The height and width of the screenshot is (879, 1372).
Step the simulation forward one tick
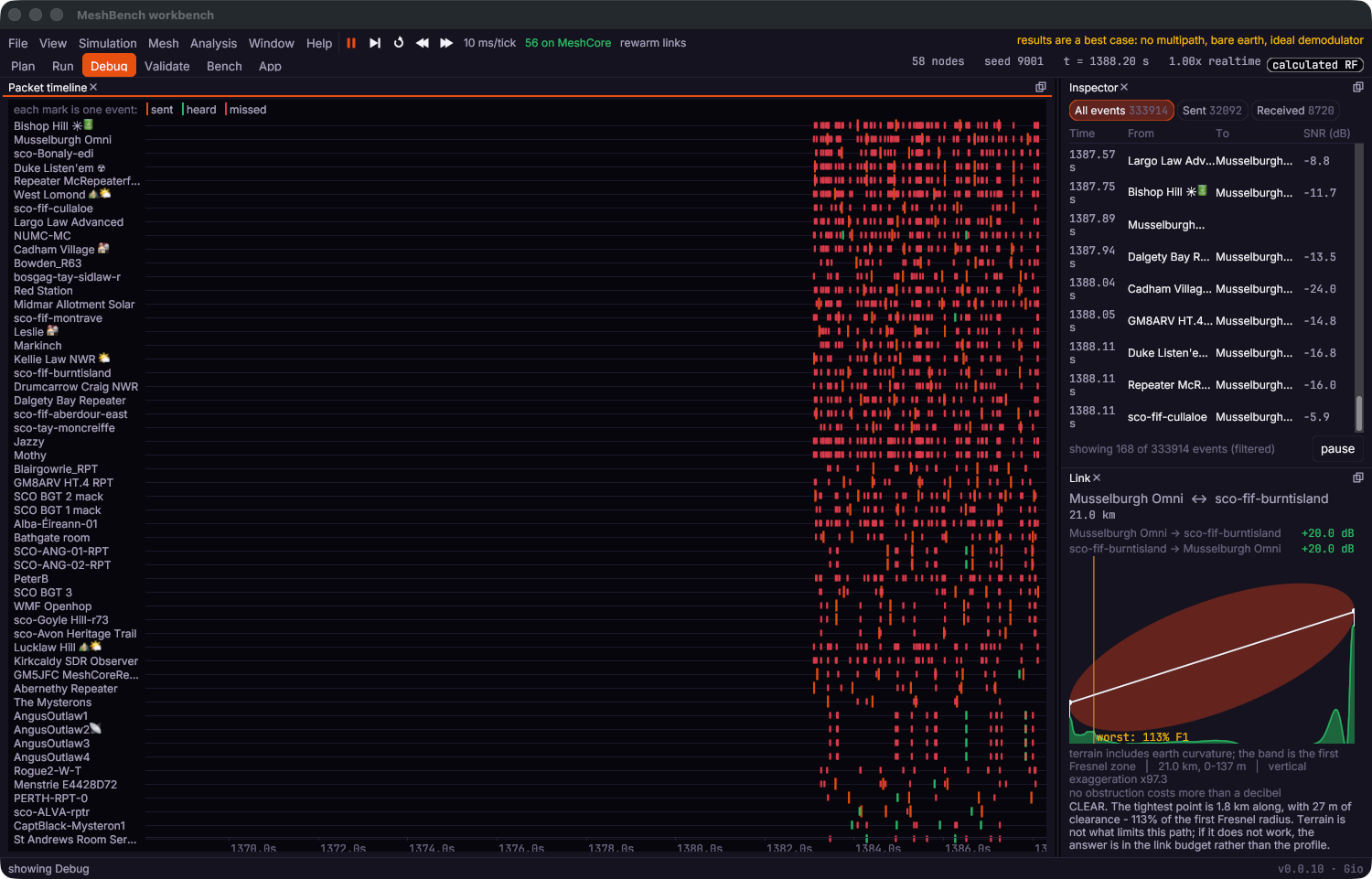tap(375, 43)
